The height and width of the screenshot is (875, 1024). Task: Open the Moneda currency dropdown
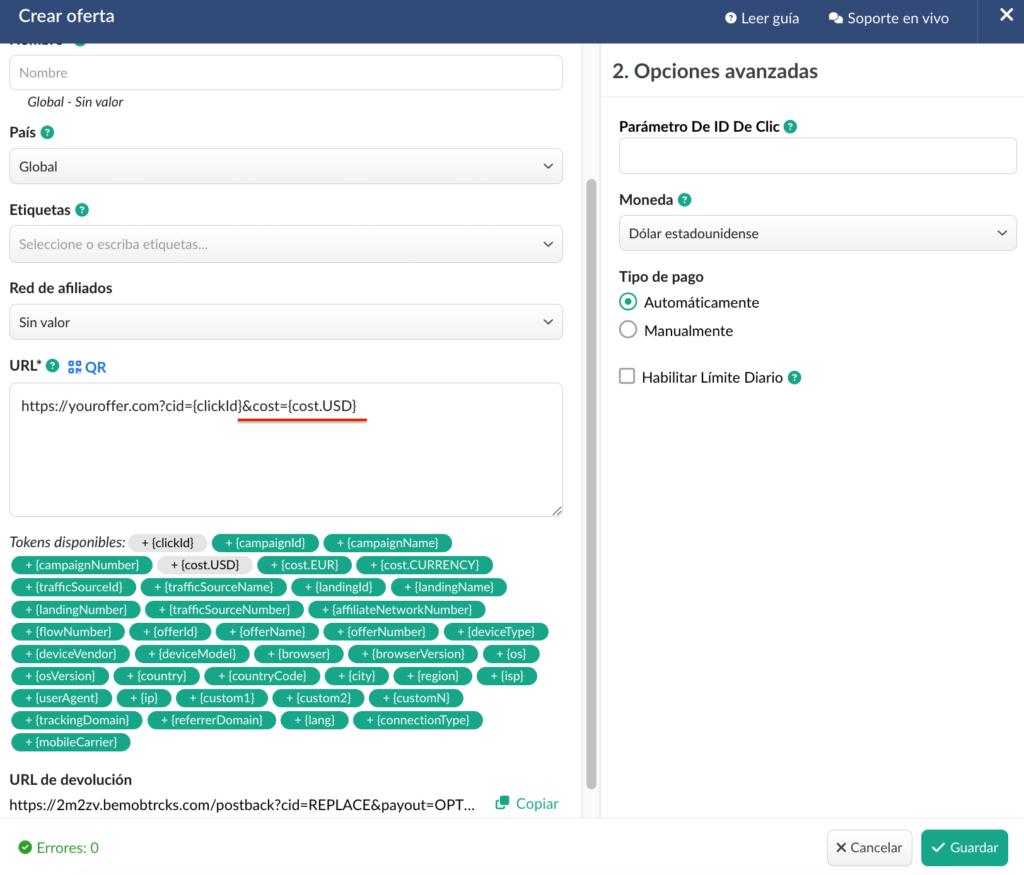[817, 233]
